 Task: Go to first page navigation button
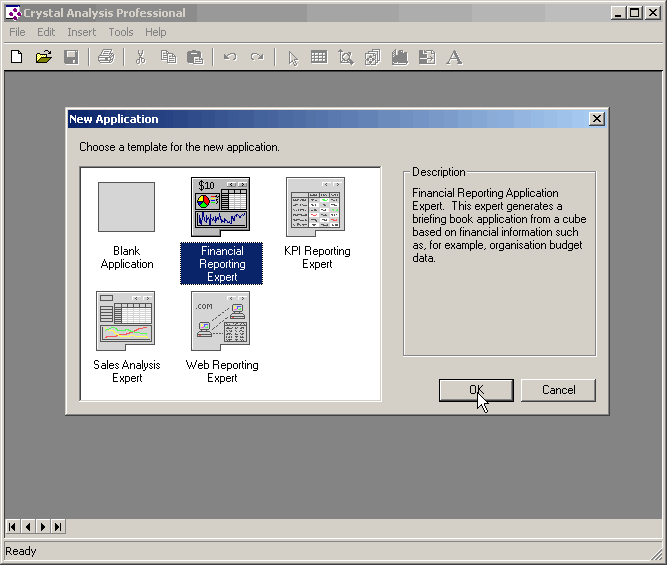(13, 527)
